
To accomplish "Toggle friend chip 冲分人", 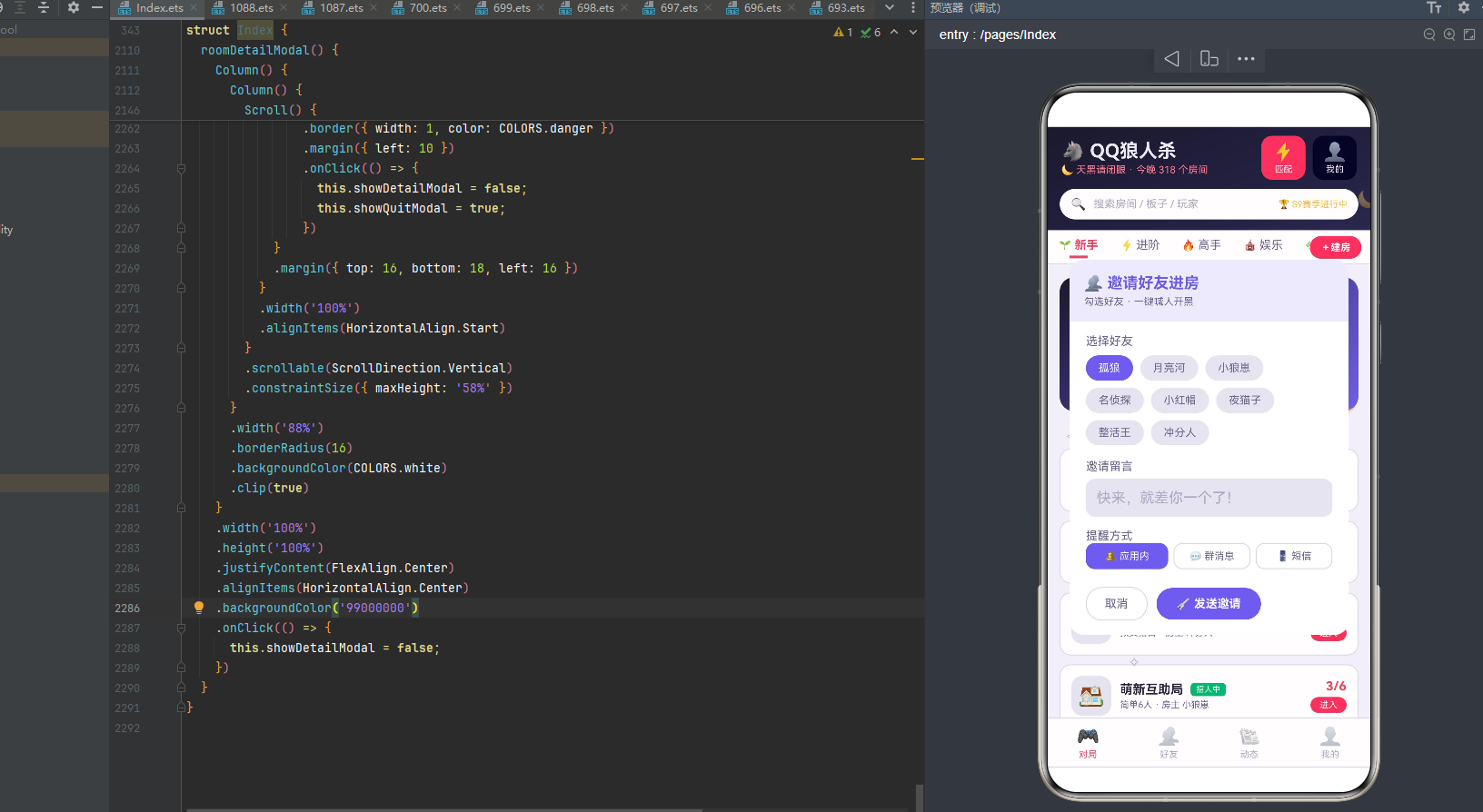I will click(x=1179, y=432).
